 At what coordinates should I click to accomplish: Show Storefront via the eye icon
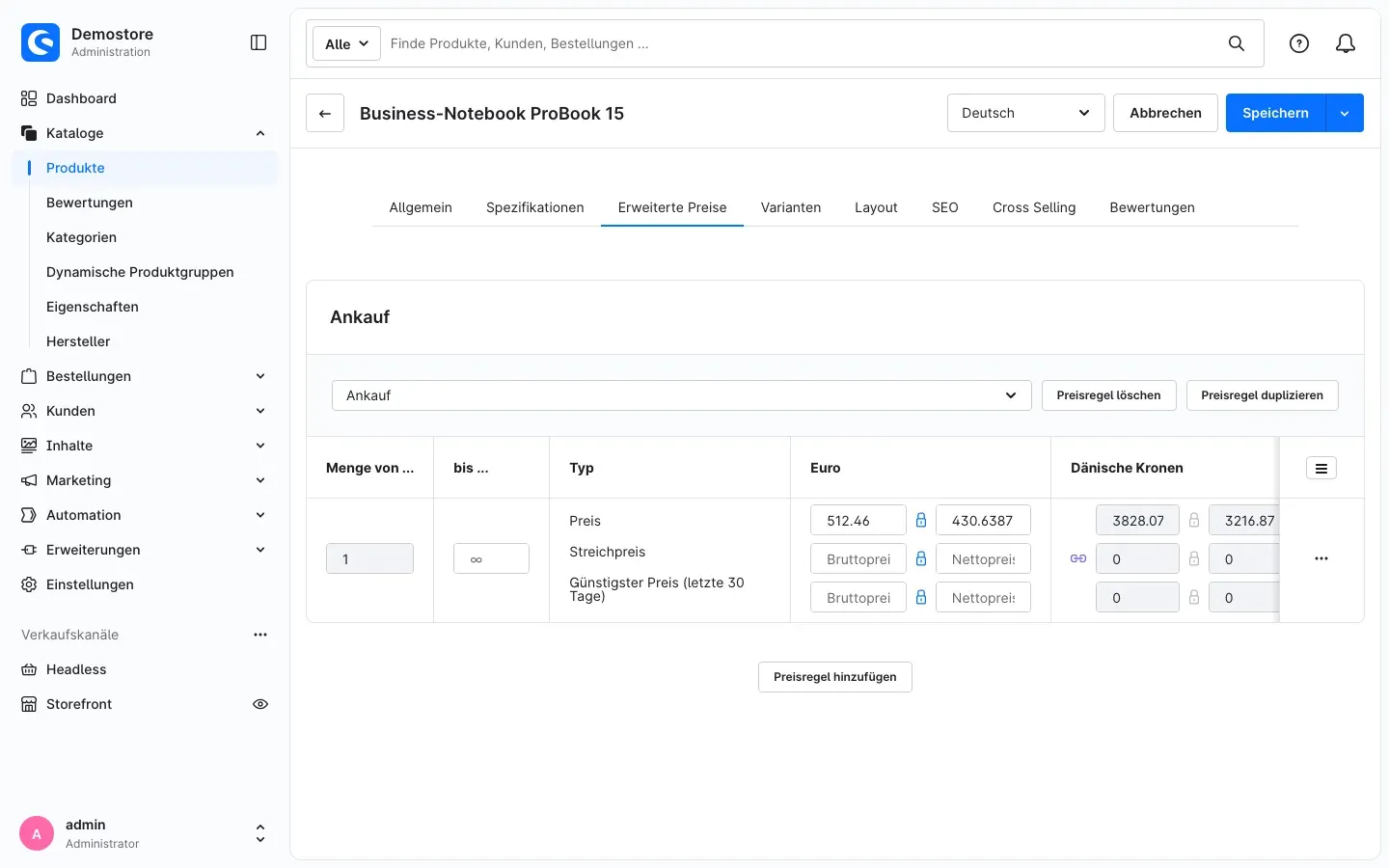click(x=260, y=704)
